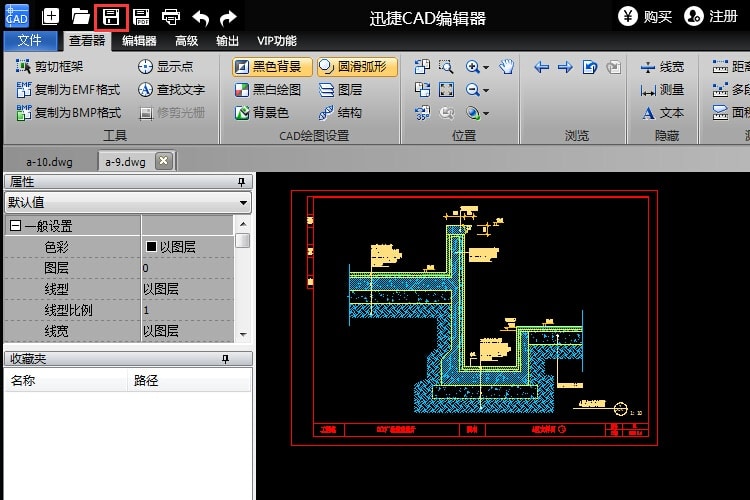Click the new file plus icon
The height and width of the screenshot is (500, 750).
click(x=51, y=16)
